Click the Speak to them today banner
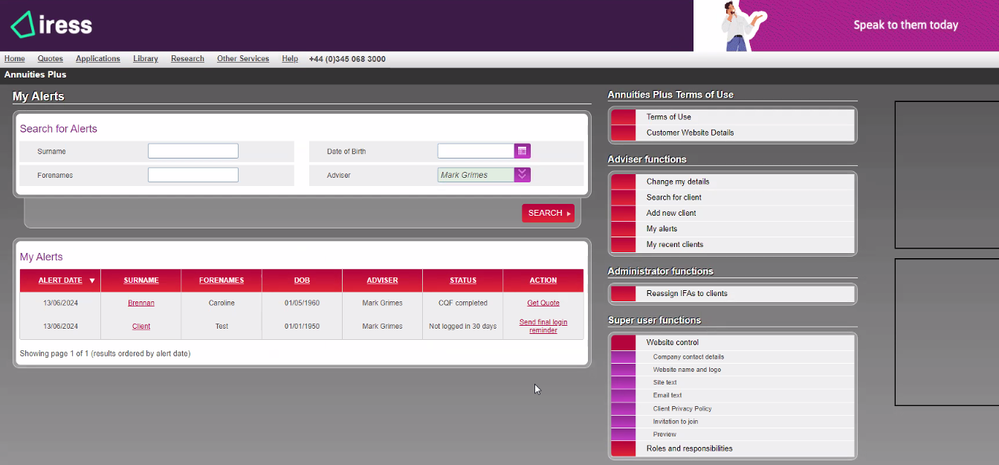This screenshot has width=999, height=465. click(845, 25)
